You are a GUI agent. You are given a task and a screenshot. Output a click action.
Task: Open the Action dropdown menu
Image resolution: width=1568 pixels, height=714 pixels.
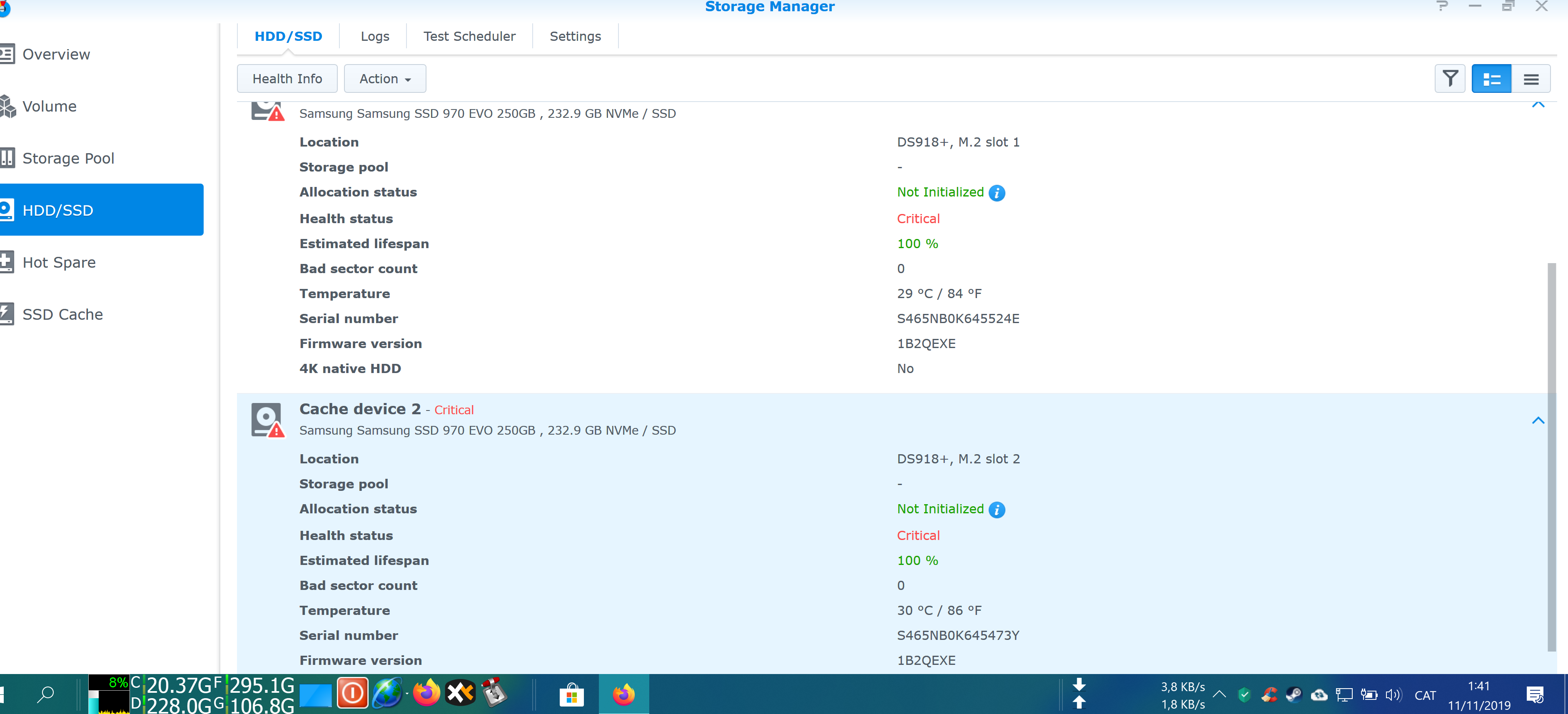[385, 79]
